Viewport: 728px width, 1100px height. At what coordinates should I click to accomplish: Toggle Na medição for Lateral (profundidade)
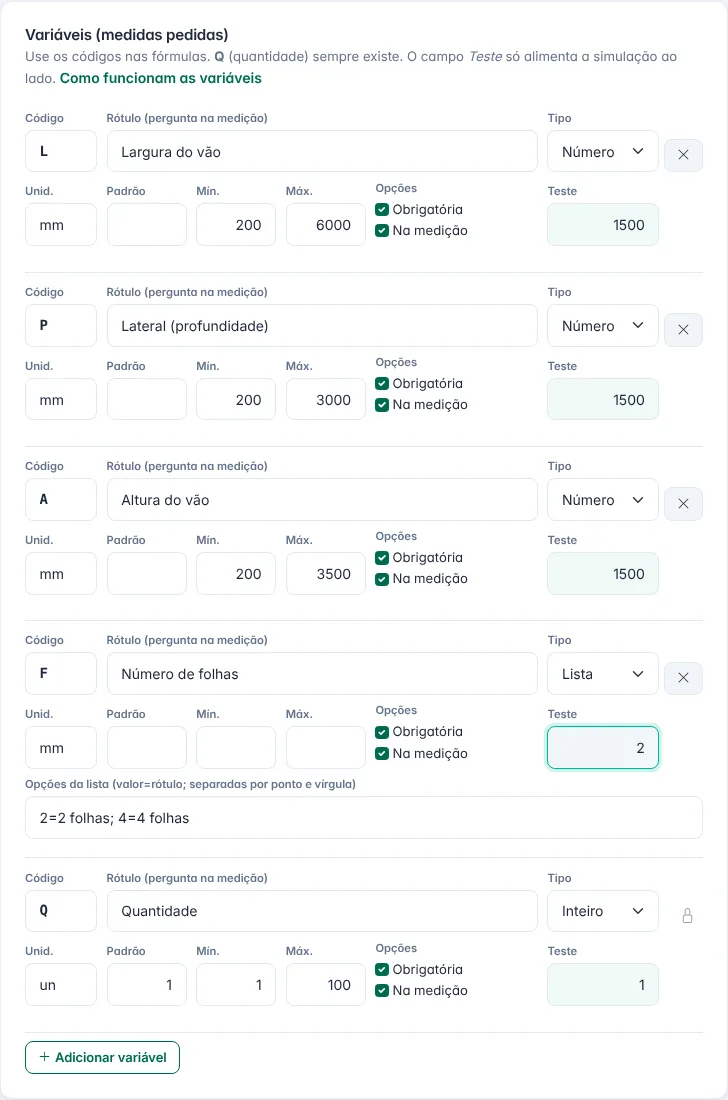382,405
